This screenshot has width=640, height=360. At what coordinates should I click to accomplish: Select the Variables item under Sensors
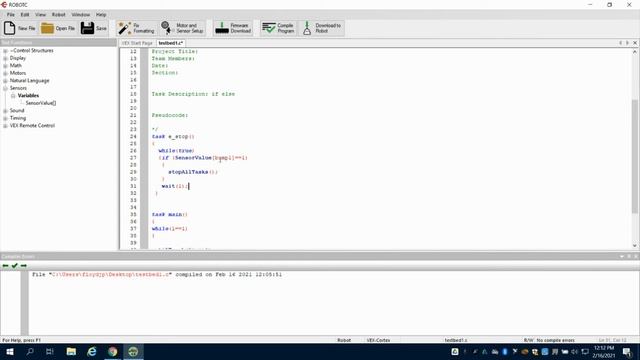click(x=28, y=96)
